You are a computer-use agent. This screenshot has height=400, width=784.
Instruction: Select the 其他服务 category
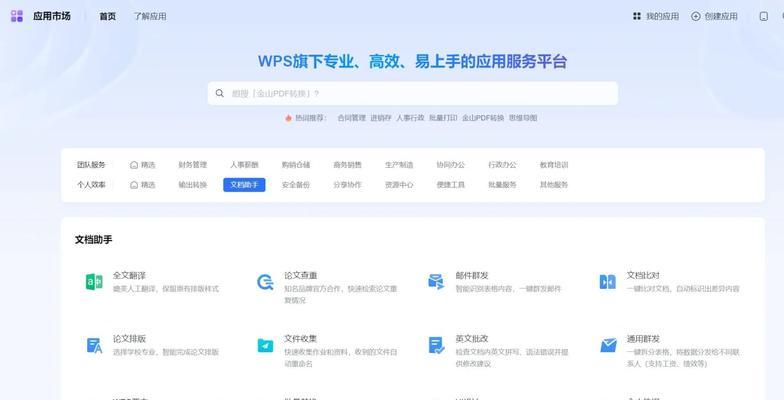[554, 185]
